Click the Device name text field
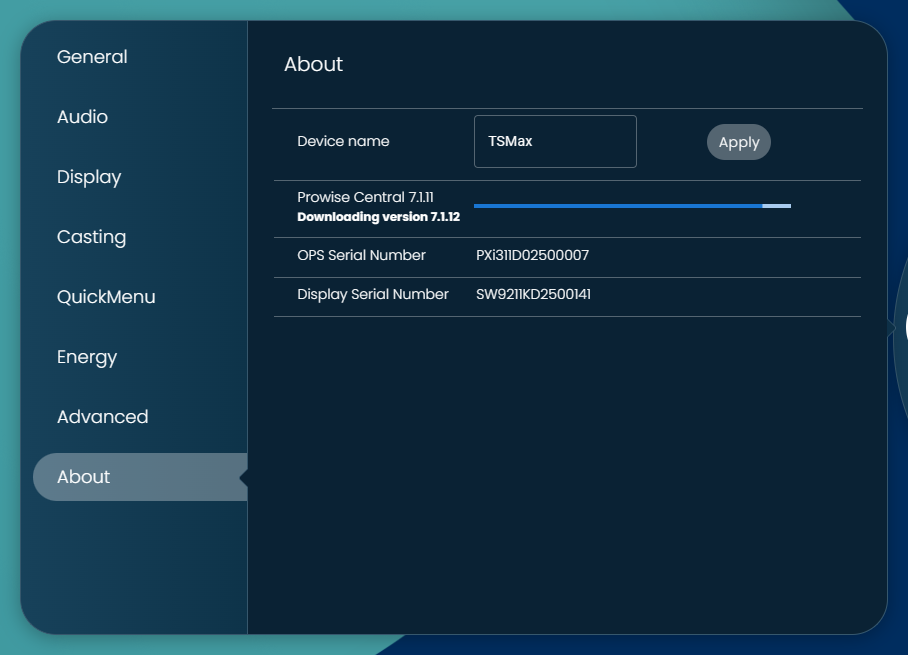The image size is (908, 655). pyautogui.click(x=555, y=142)
